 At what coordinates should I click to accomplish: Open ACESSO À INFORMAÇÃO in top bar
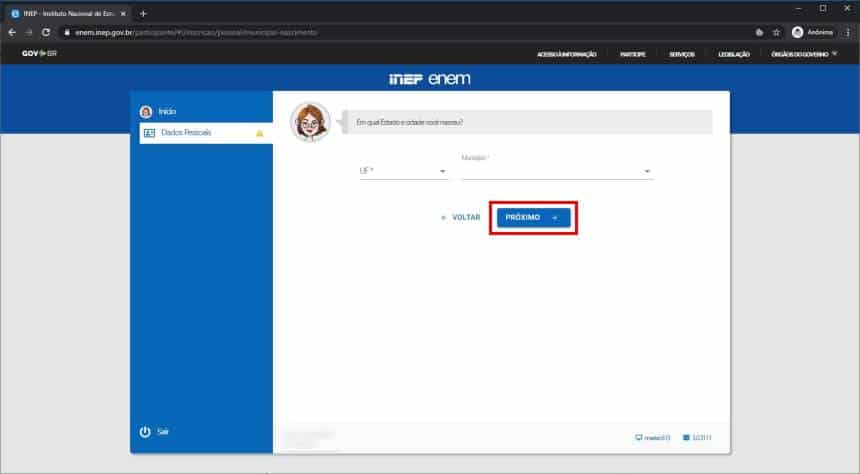(567, 54)
